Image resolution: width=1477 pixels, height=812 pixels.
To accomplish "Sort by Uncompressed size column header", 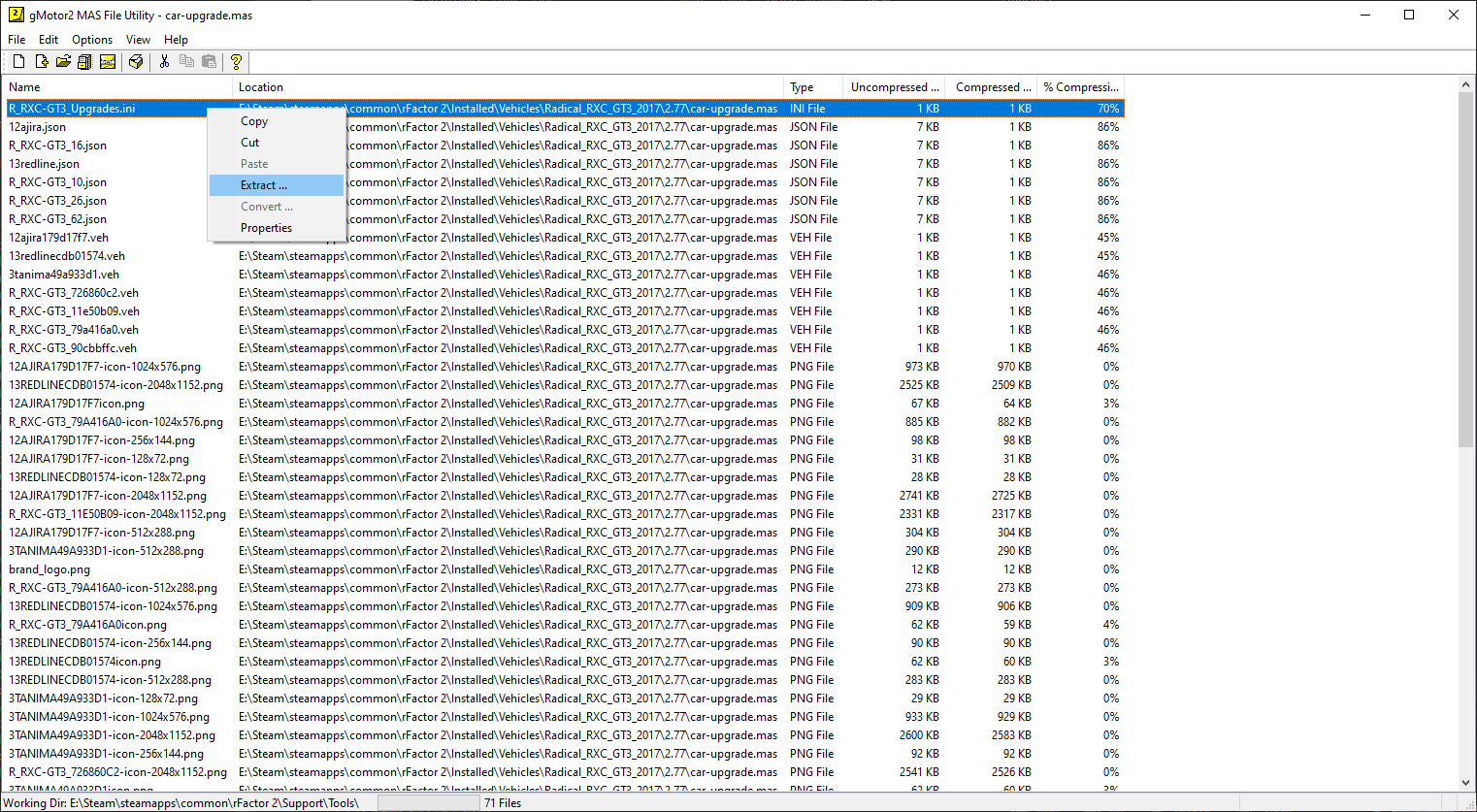I will click(x=894, y=87).
